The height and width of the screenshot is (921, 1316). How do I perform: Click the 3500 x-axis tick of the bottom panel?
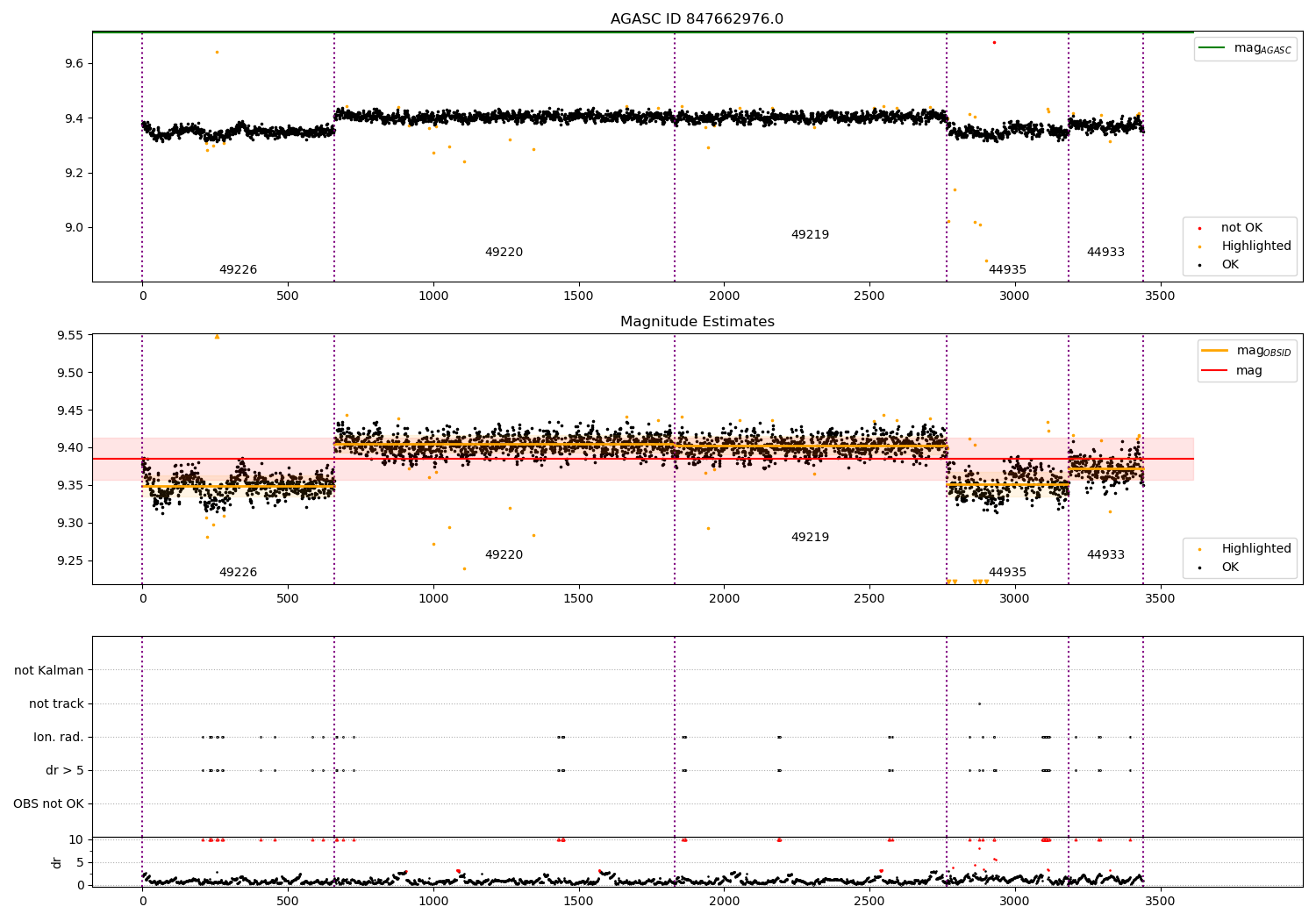[1161, 901]
